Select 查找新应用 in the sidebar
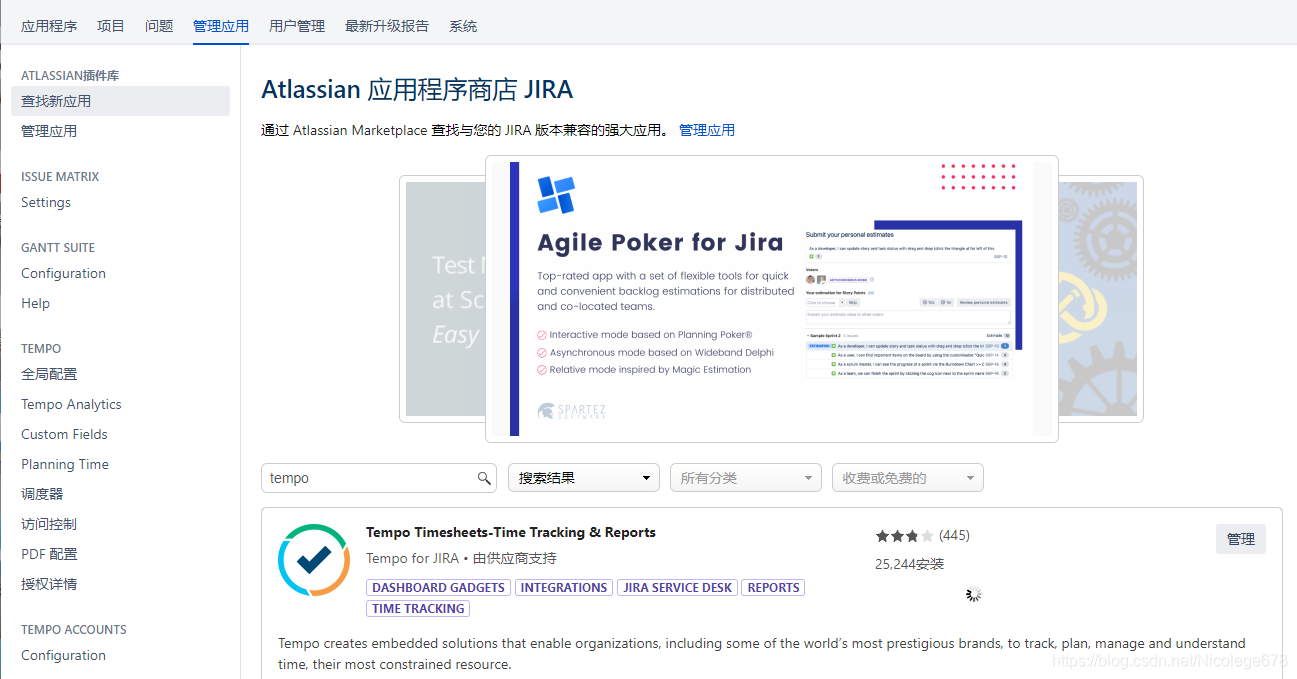This screenshot has width=1297, height=679. coord(120,101)
